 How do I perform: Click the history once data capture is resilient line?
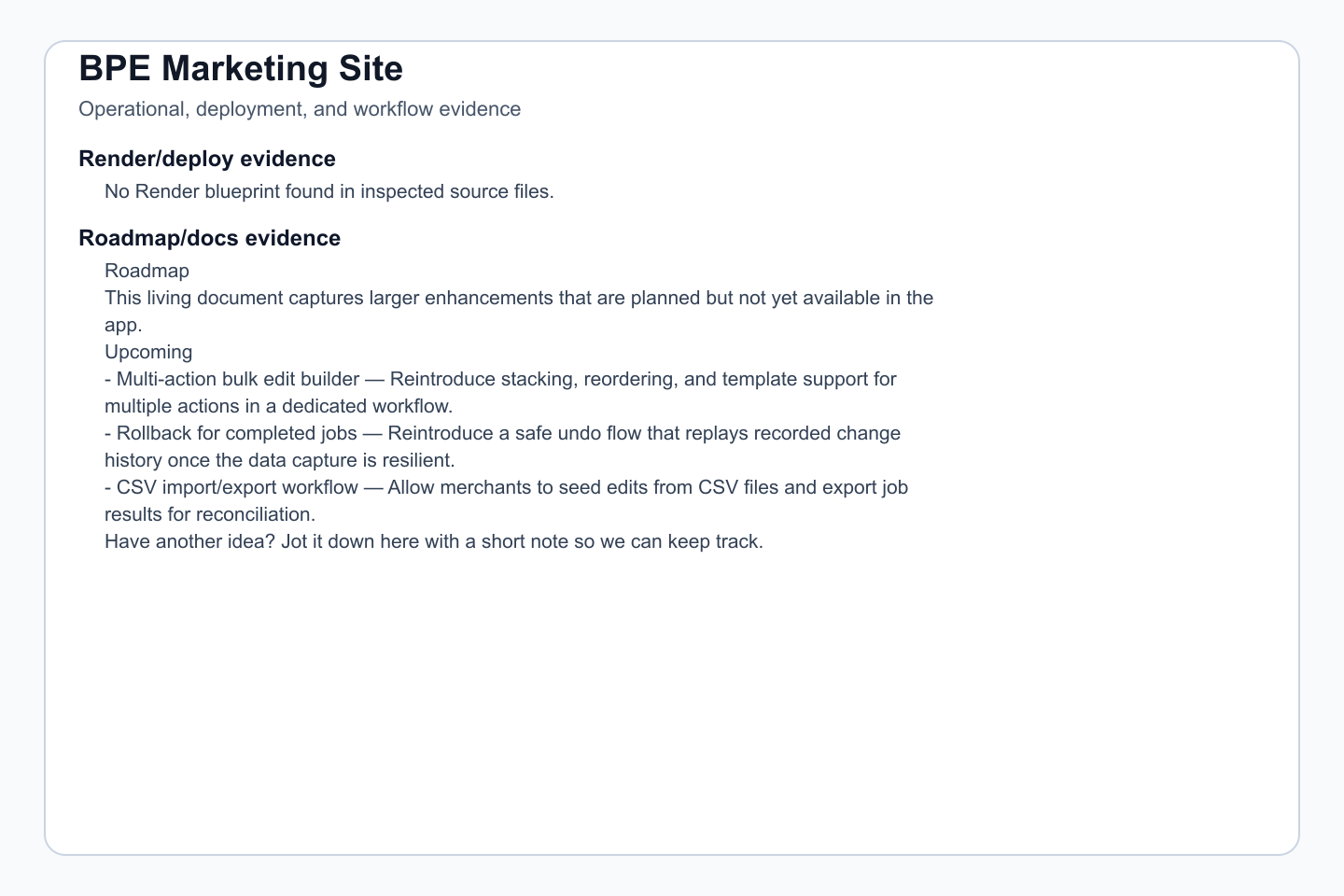click(280, 460)
